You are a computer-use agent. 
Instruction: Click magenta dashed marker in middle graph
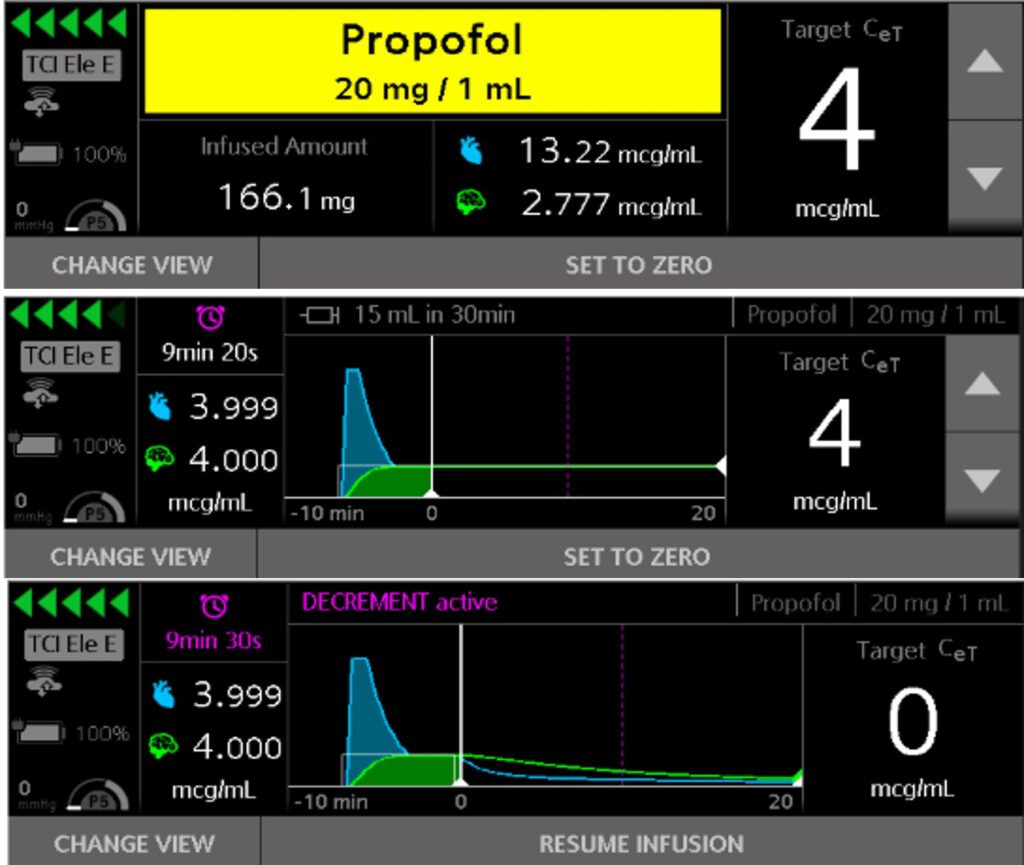(x=568, y=417)
